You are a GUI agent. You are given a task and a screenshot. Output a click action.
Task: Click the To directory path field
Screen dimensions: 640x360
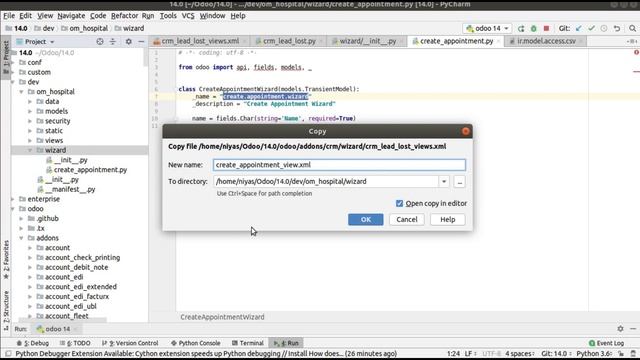(326, 182)
